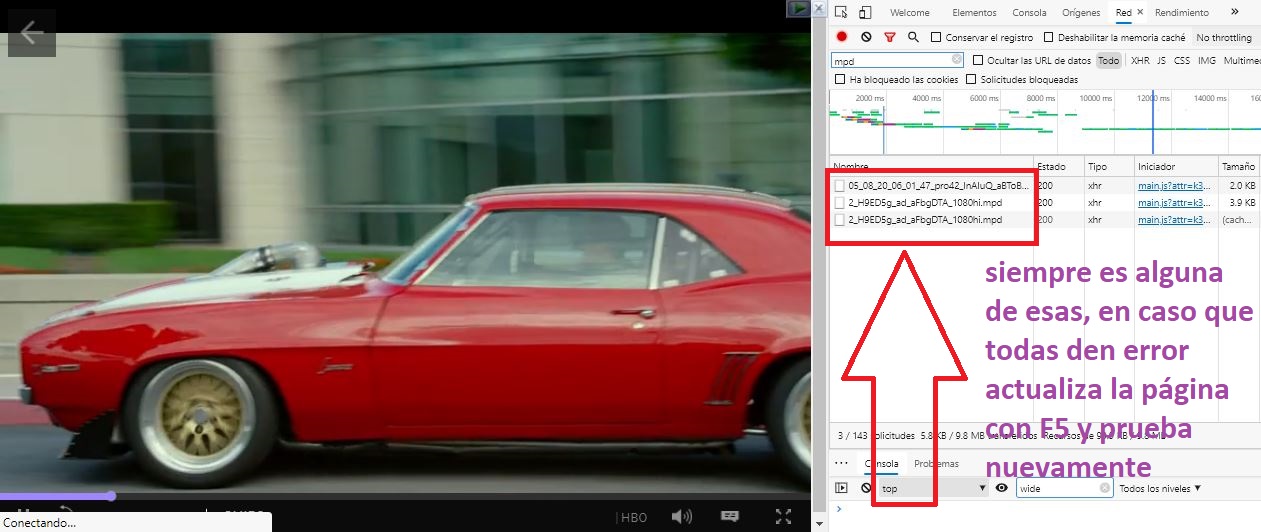Select the Todo request type filter

(1108, 60)
